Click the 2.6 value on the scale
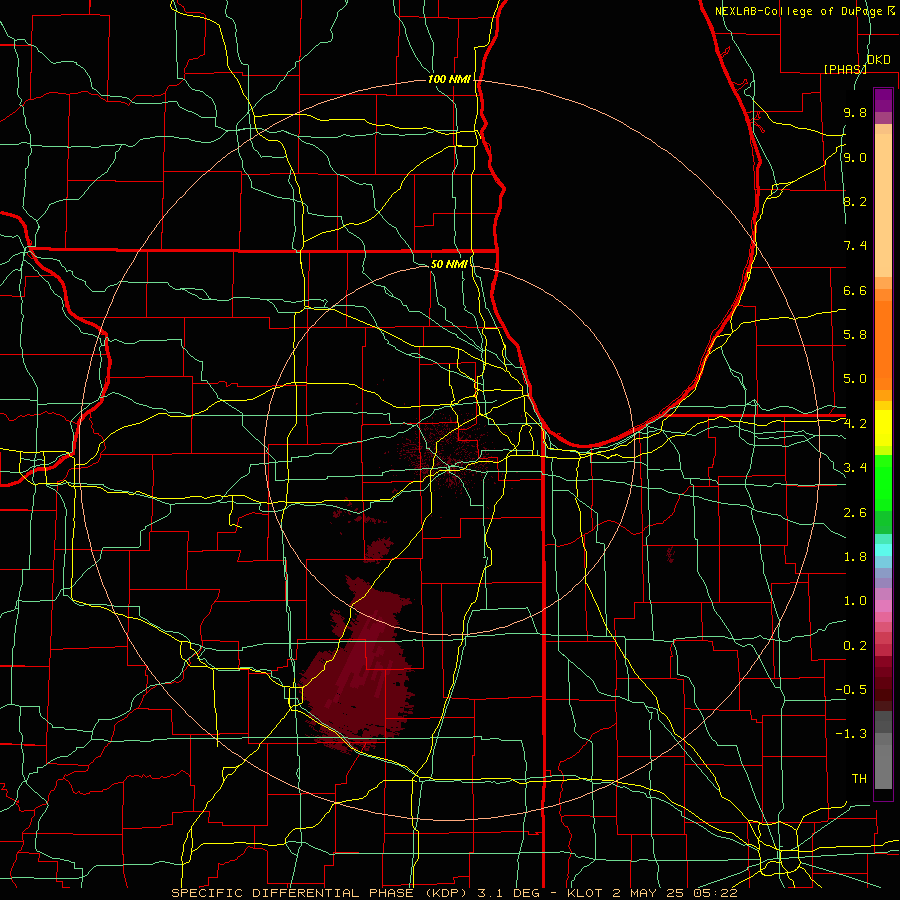The height and width of the screenshot is (900, 900). [x=855, y=513]
